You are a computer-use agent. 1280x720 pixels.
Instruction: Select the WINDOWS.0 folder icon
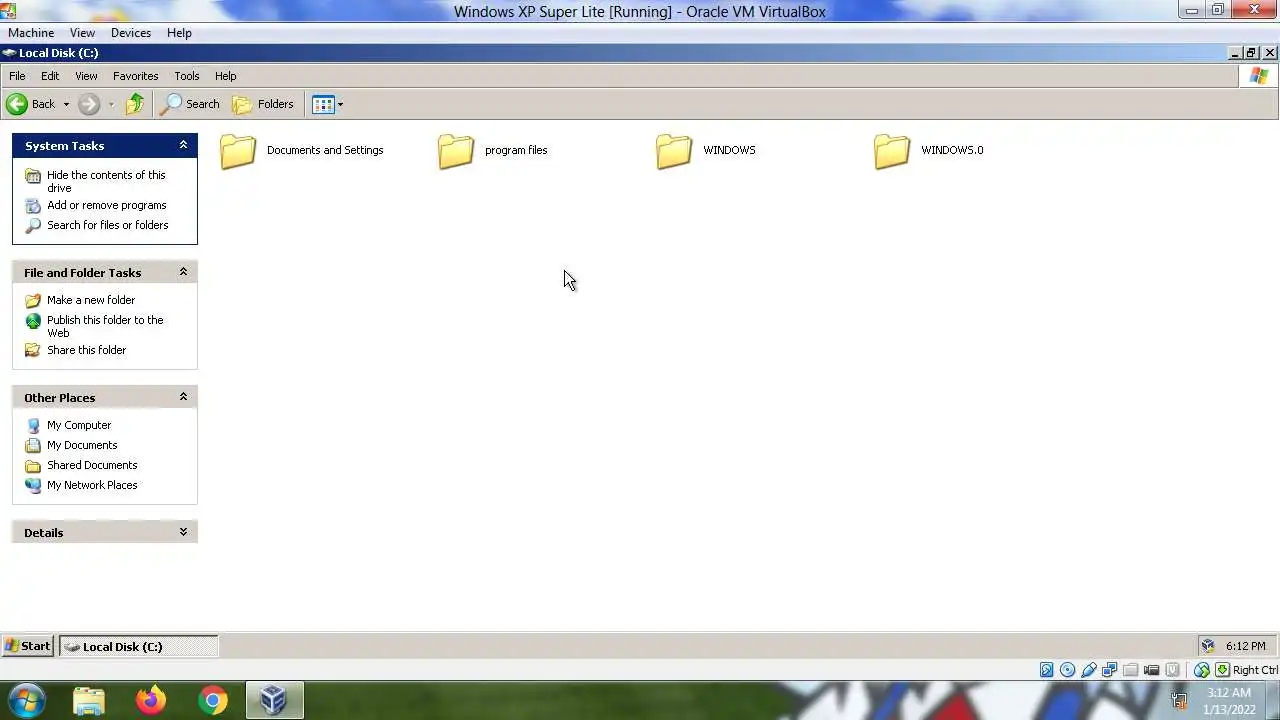pos(892,151)
